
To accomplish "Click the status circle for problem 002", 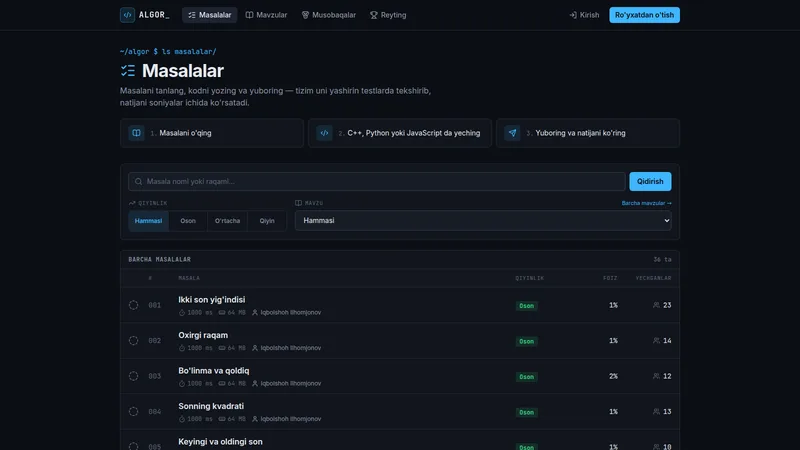I will point(133,340).
